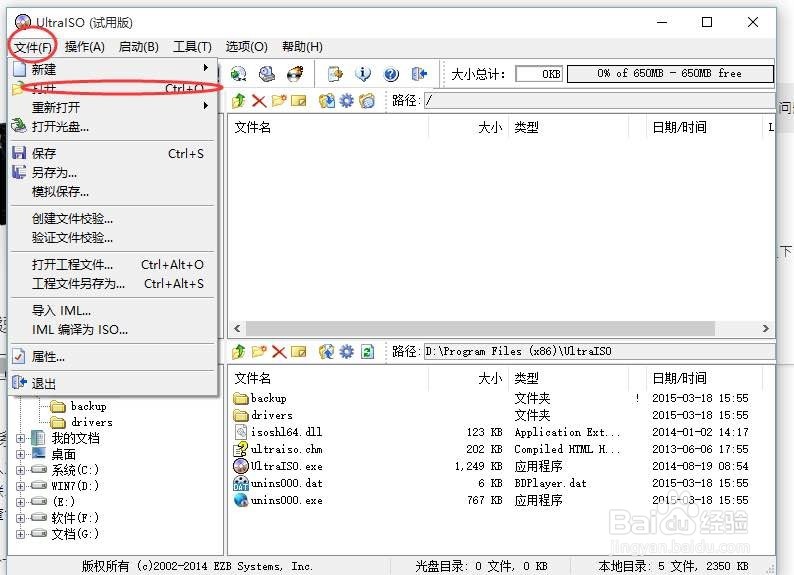Viewport: 794px width, 575px height.
Task: Open the 启动(B) menu
Action: pos(138,47)
